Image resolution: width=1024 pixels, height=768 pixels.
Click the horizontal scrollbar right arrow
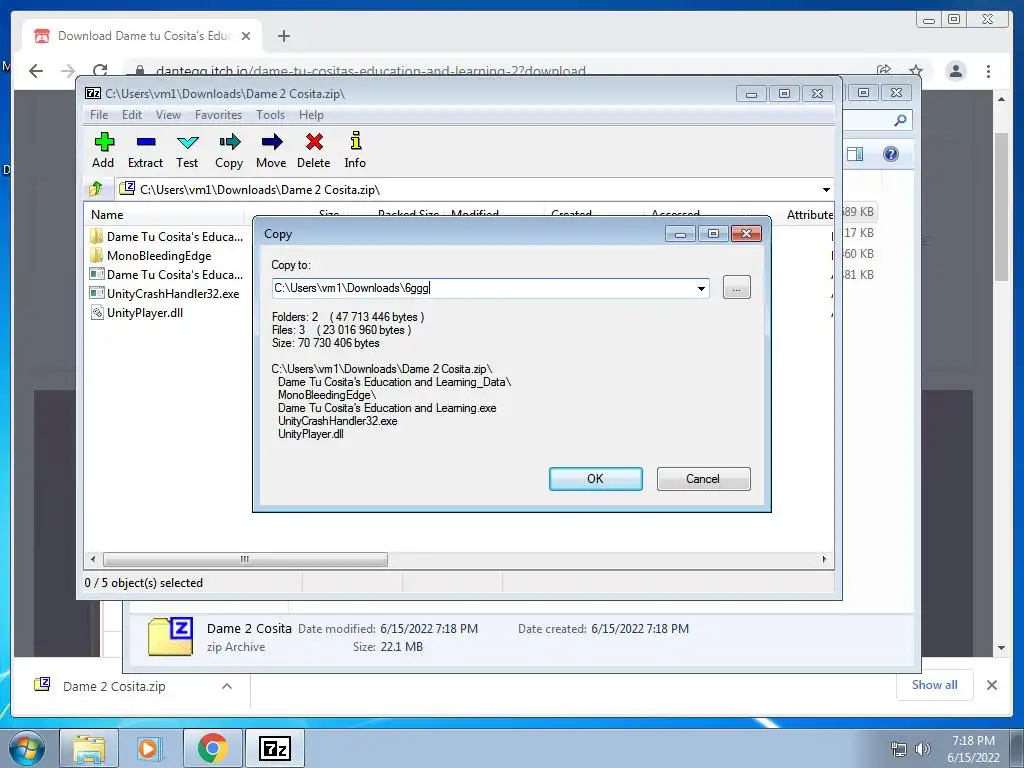tap(824, 560)
